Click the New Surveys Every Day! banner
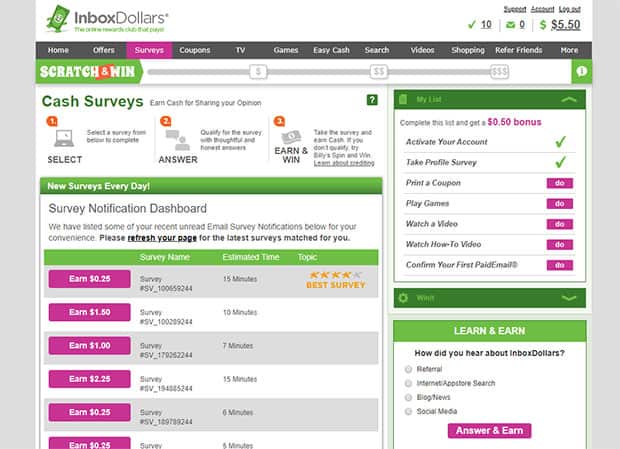 pos(211,186)
